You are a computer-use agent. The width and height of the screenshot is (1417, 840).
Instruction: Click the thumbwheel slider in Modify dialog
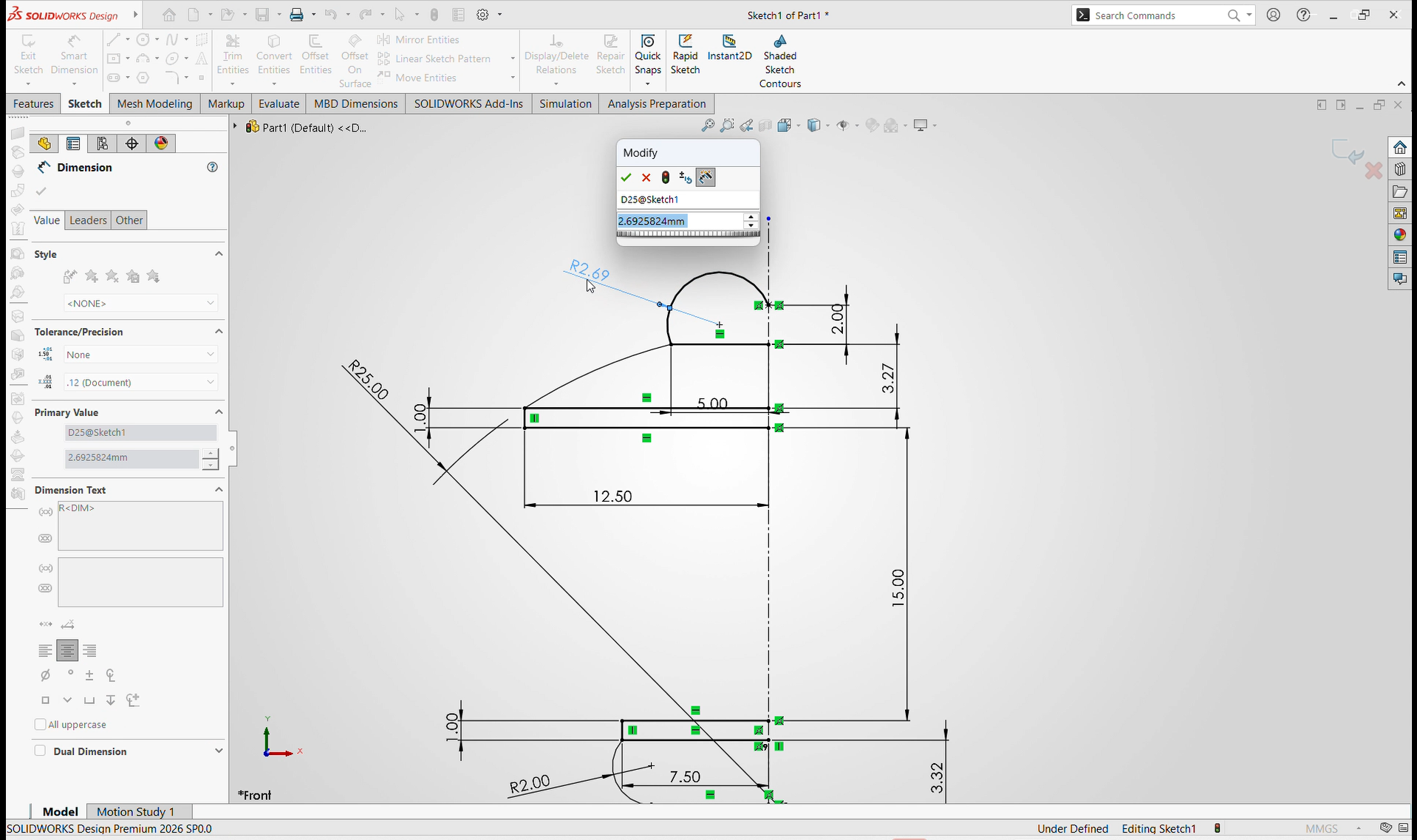pos(688,234)
